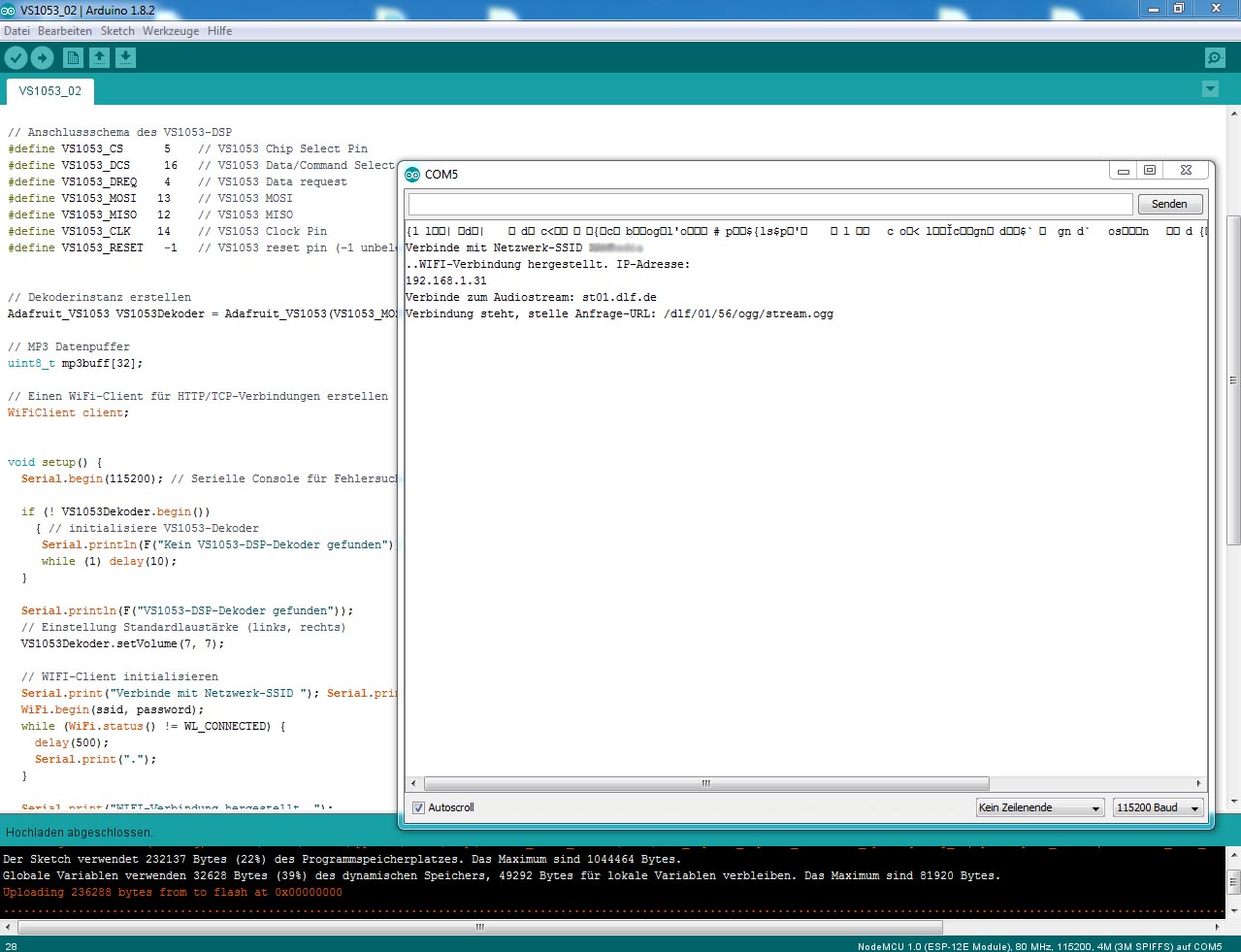The width and height of the screenshot is (1241, 952).
Task: Create a new sketch with New icon
Action: [x=73, y=58]
